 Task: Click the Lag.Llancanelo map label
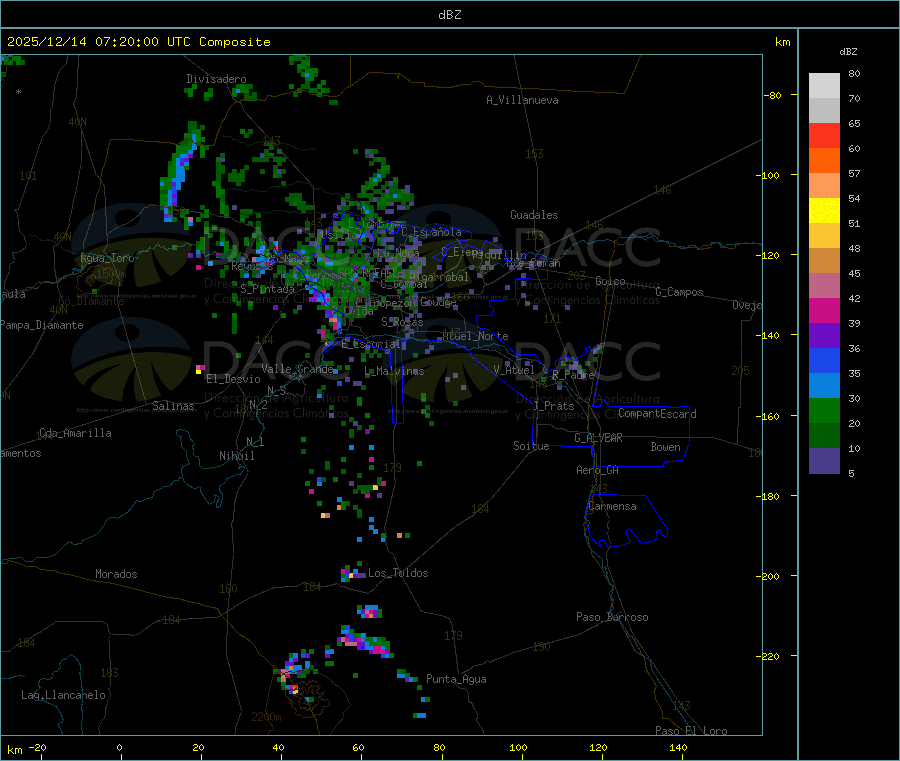point(64,695)
